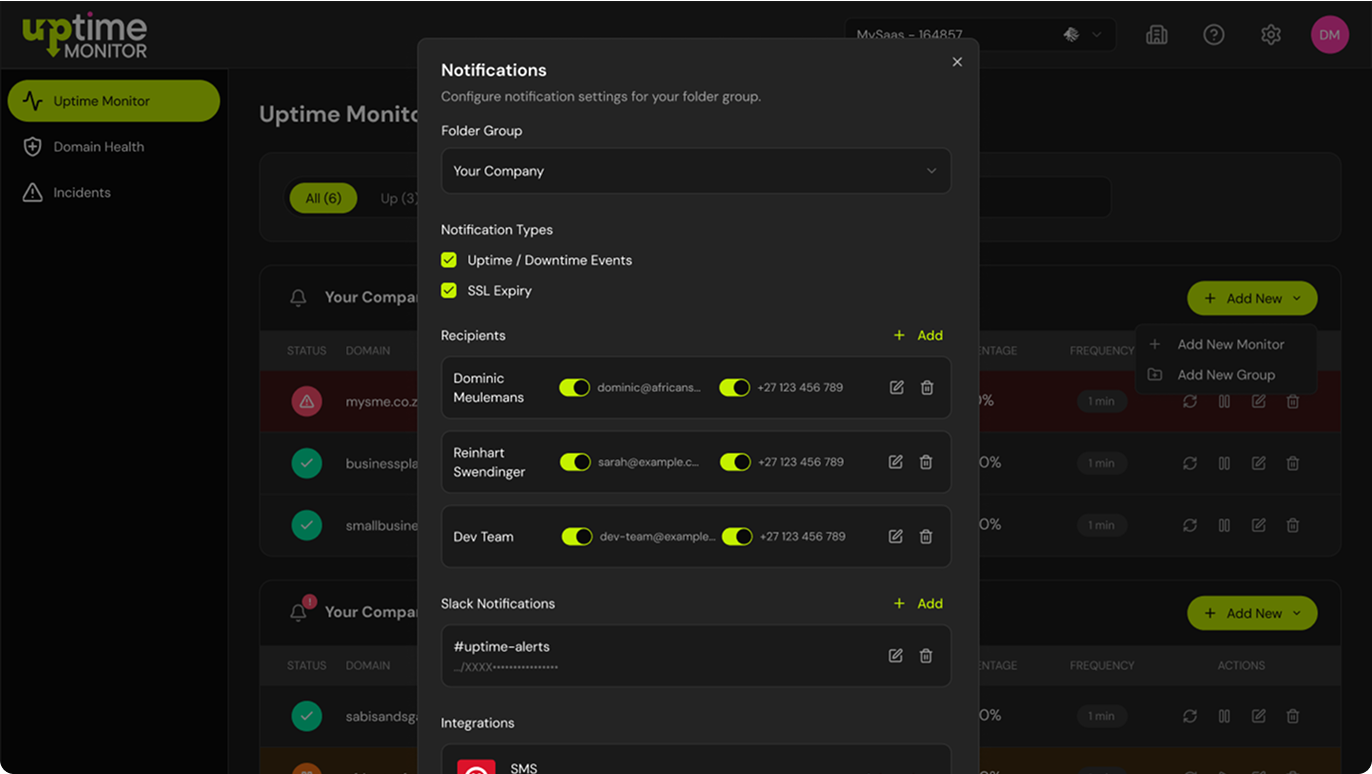Edit the sabisandsga monitor row
The image size is (1372, 774).
[1259, 716]
